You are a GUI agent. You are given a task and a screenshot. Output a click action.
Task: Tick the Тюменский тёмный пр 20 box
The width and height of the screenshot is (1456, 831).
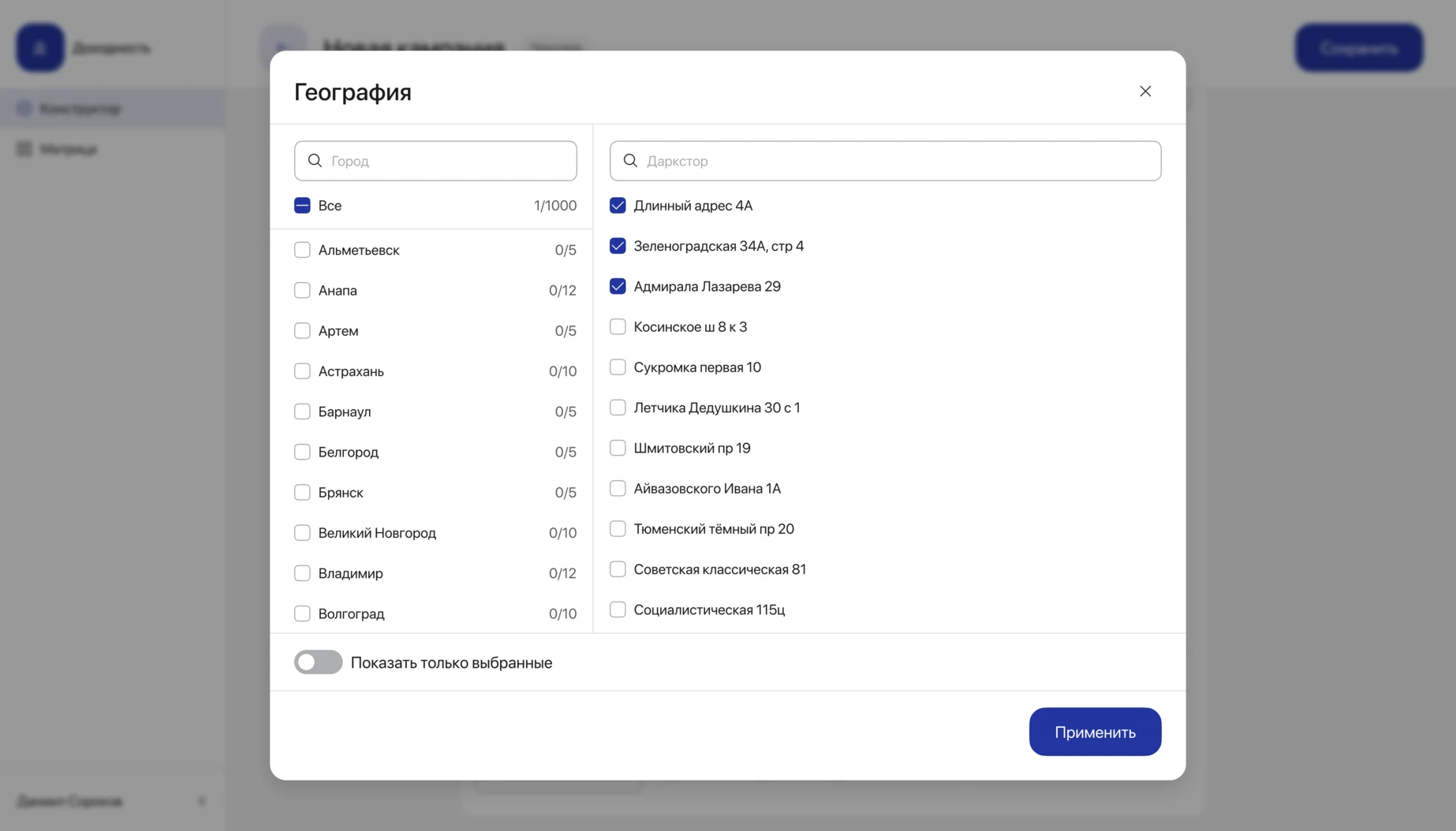point(618,529)
